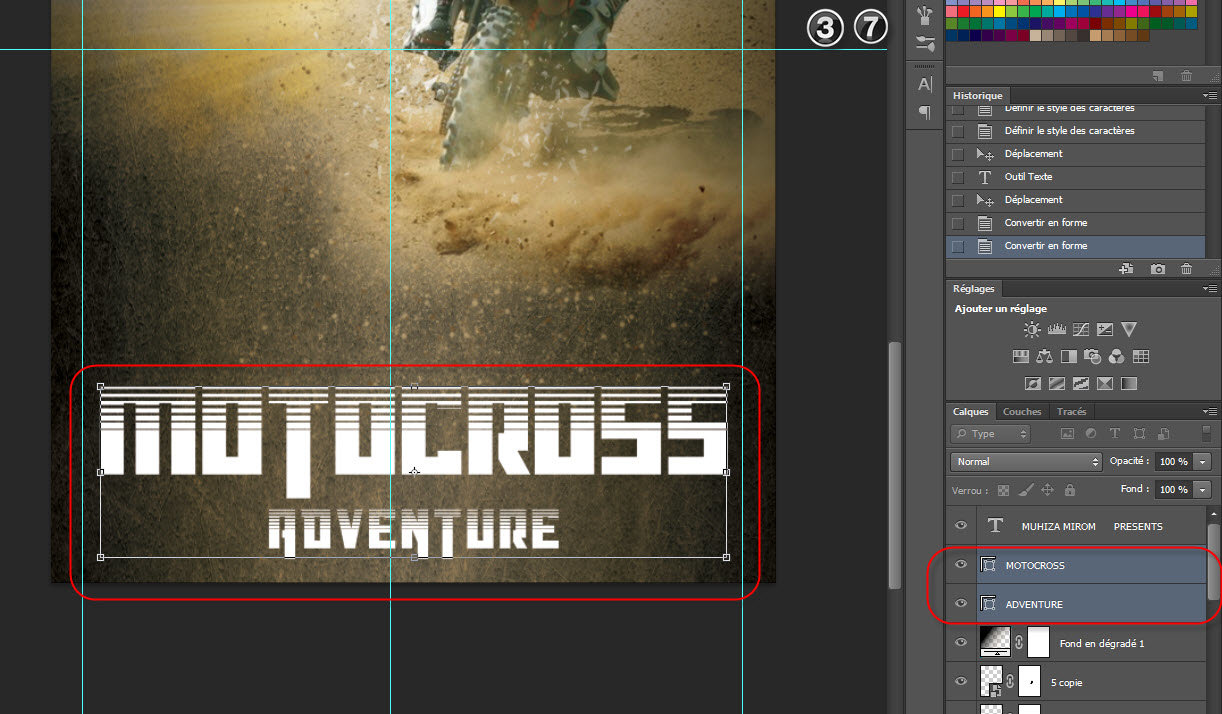Click the Swatches panel trash icon
Image resolution: width=1222 pixels, height=714 pixels.
pos(1186,76)
